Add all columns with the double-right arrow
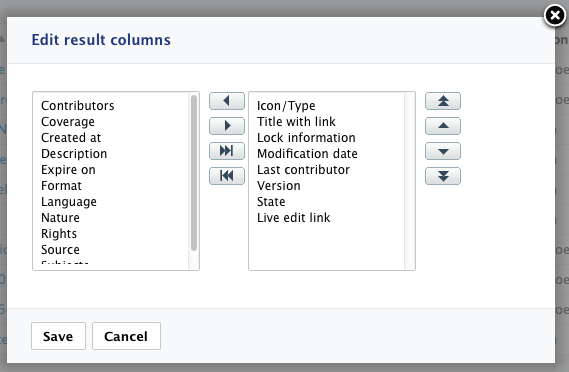 tap(227, 151)
